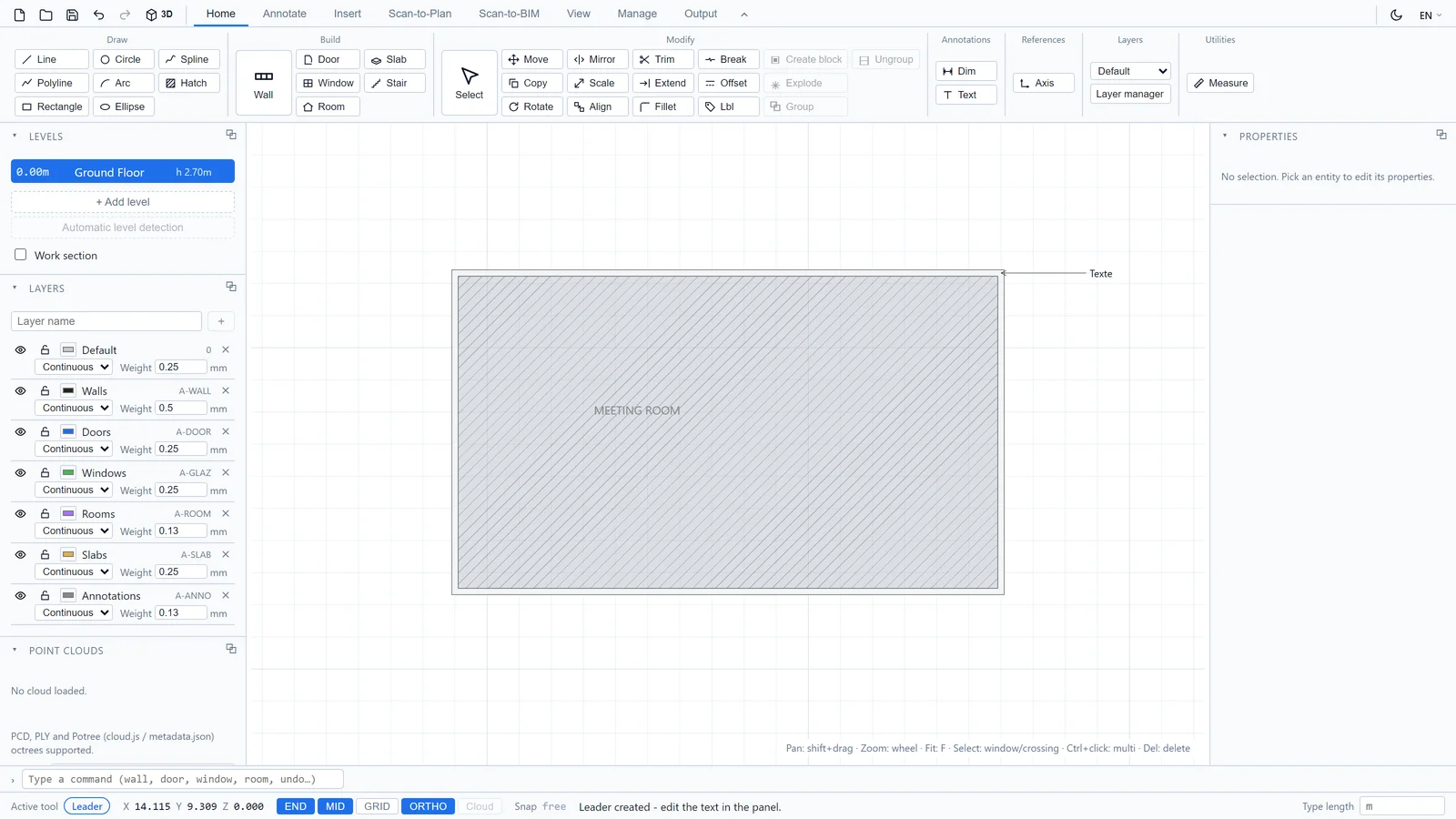
Task: Activate the Wall build tool
Action: (264, 83)
